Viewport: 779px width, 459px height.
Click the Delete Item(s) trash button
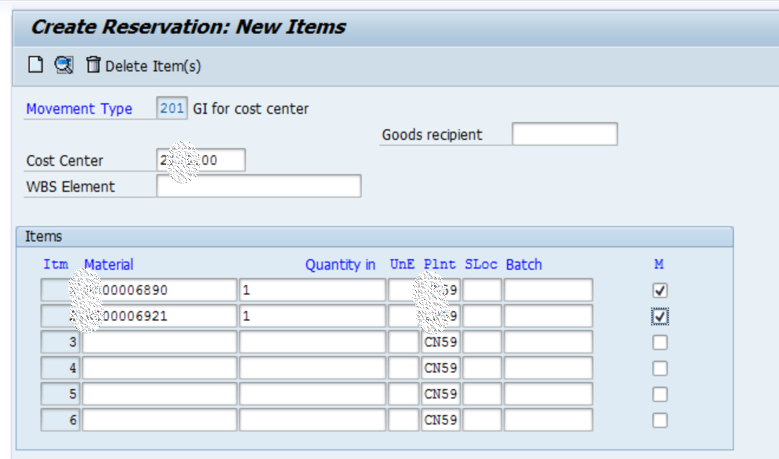(x=143, y=66)
